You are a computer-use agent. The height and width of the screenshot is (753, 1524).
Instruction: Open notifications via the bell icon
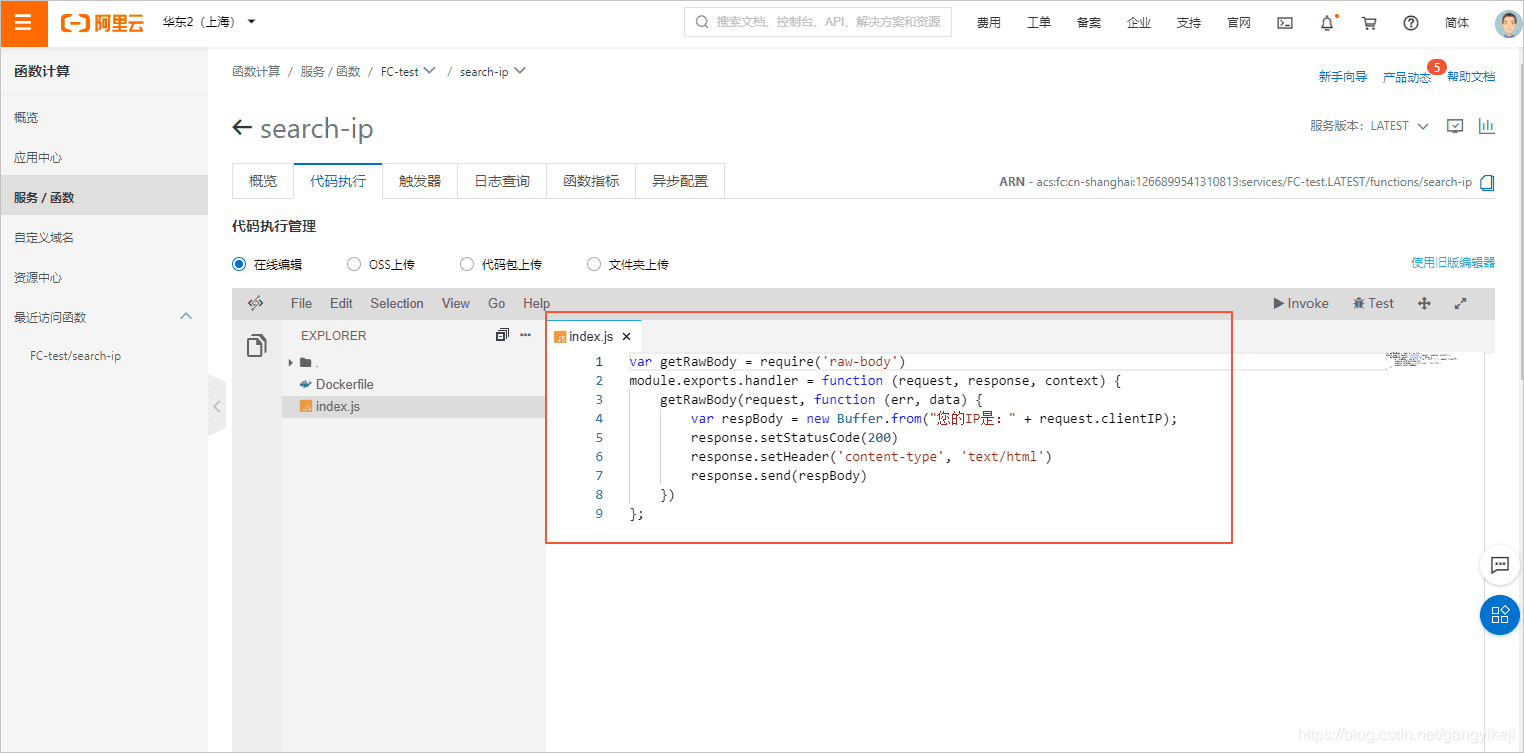click(x=1327, y=22)
